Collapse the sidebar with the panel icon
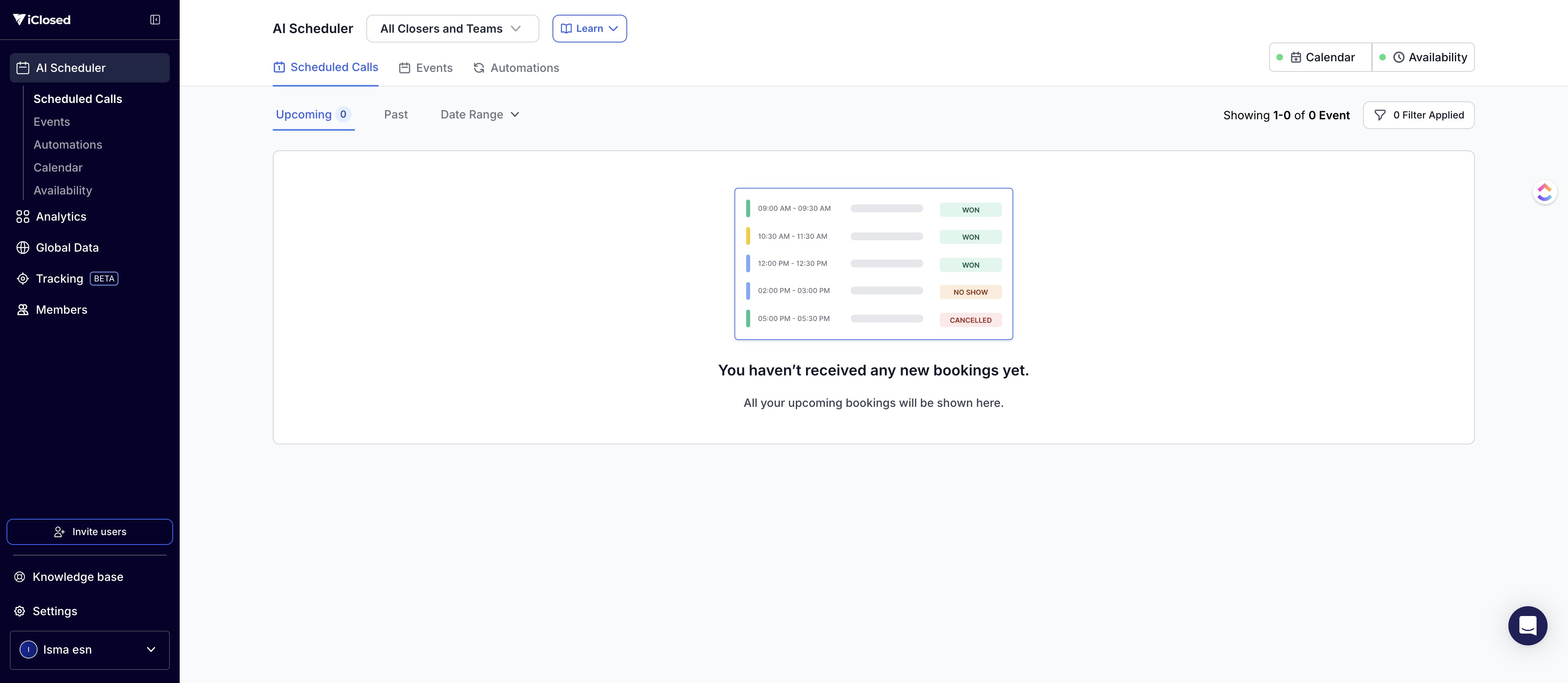This screenshot has height=683, width=1568. [x=155, y=20]
